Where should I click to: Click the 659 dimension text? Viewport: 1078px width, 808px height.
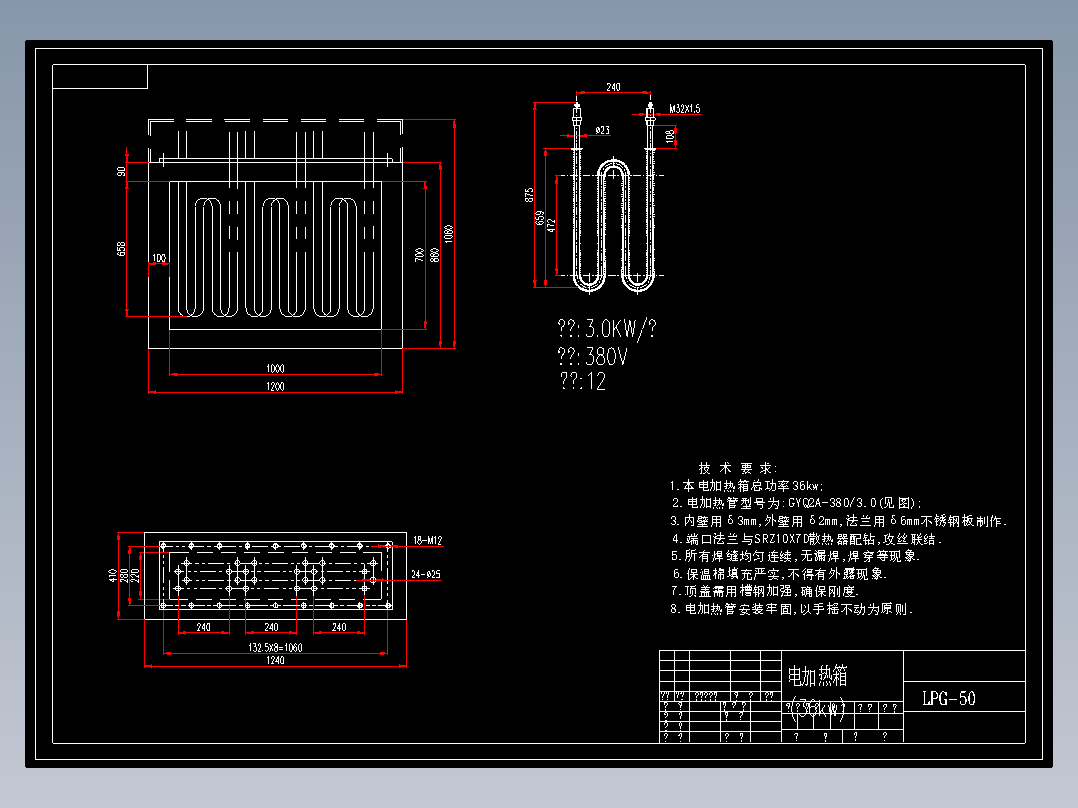pos(540,218)
